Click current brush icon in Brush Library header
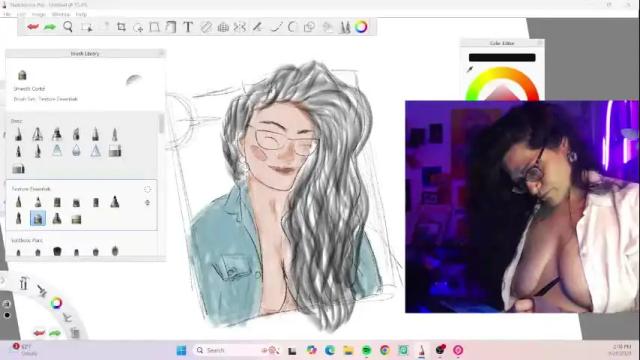Viewport: 640px width, 360px height. [22, 75]
